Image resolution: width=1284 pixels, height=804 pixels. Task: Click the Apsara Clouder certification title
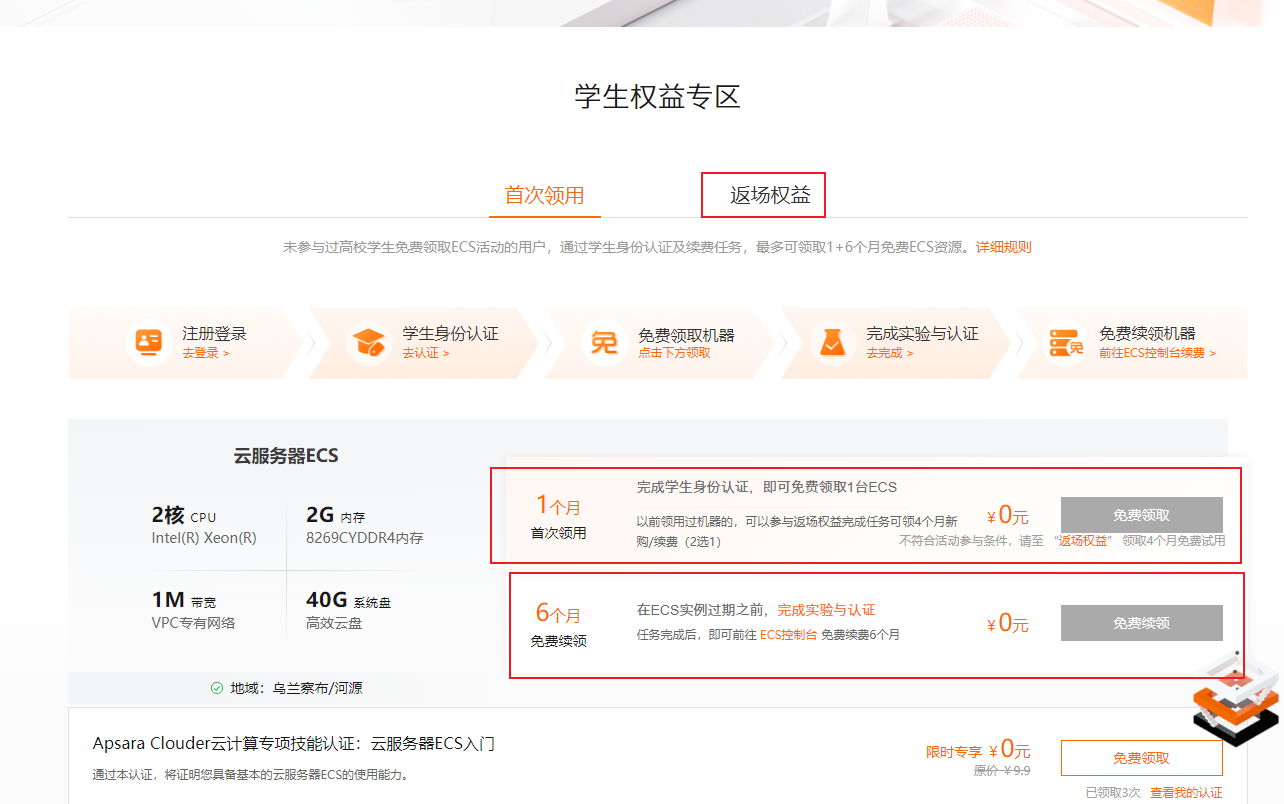(x=294, y=744)
